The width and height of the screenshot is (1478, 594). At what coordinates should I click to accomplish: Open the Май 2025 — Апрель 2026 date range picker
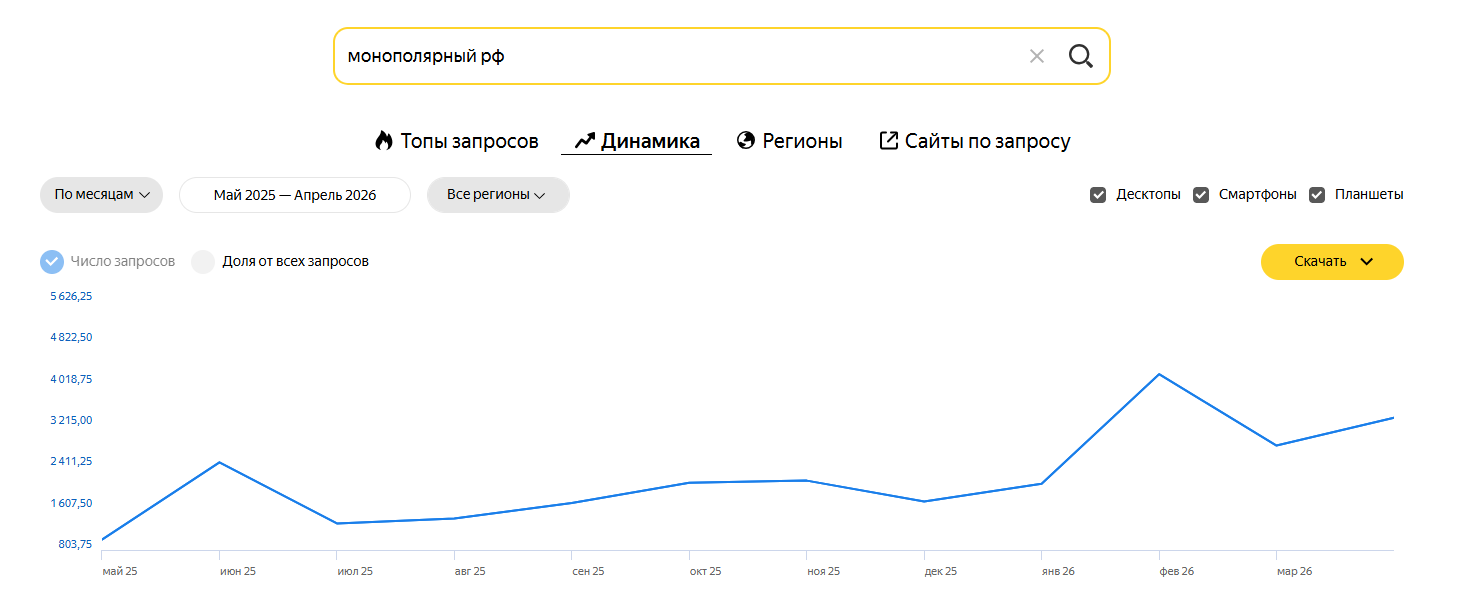pos(295,195)
